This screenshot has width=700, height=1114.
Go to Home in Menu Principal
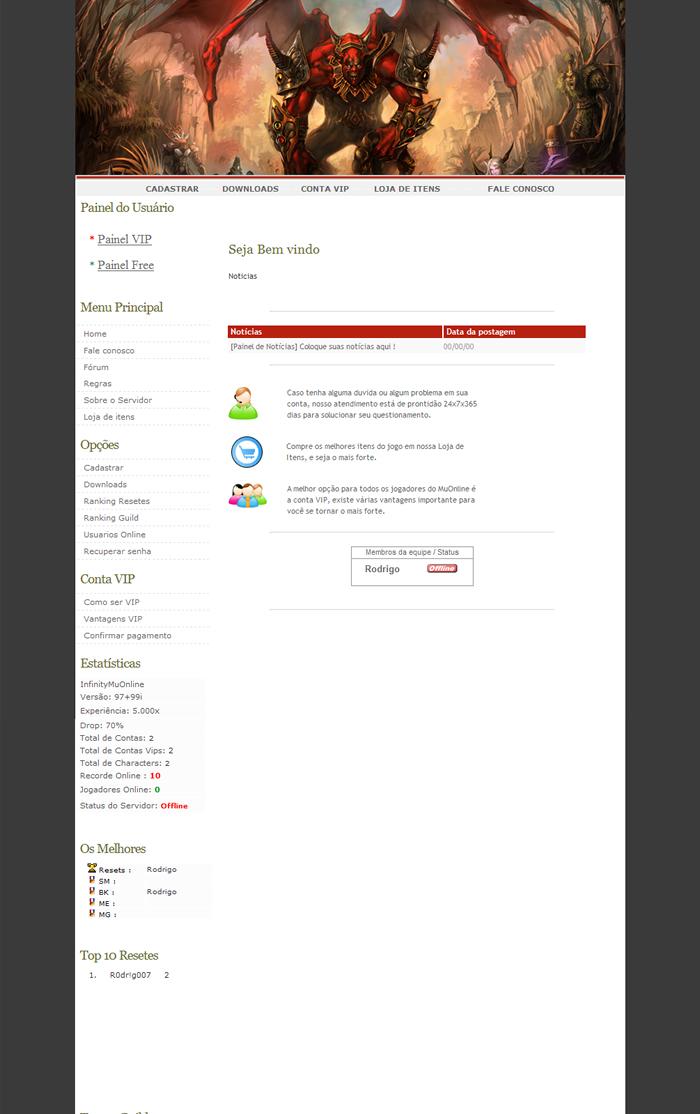click(95, 334)
